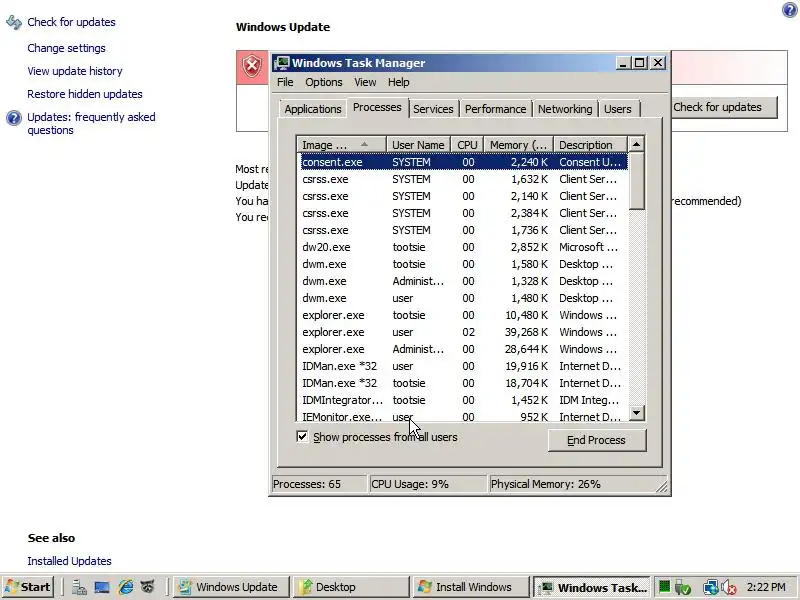
Task: Select IDMan.exe *32 row with 19,916 K
Action: pyautogui.click(x=463, y=366)
